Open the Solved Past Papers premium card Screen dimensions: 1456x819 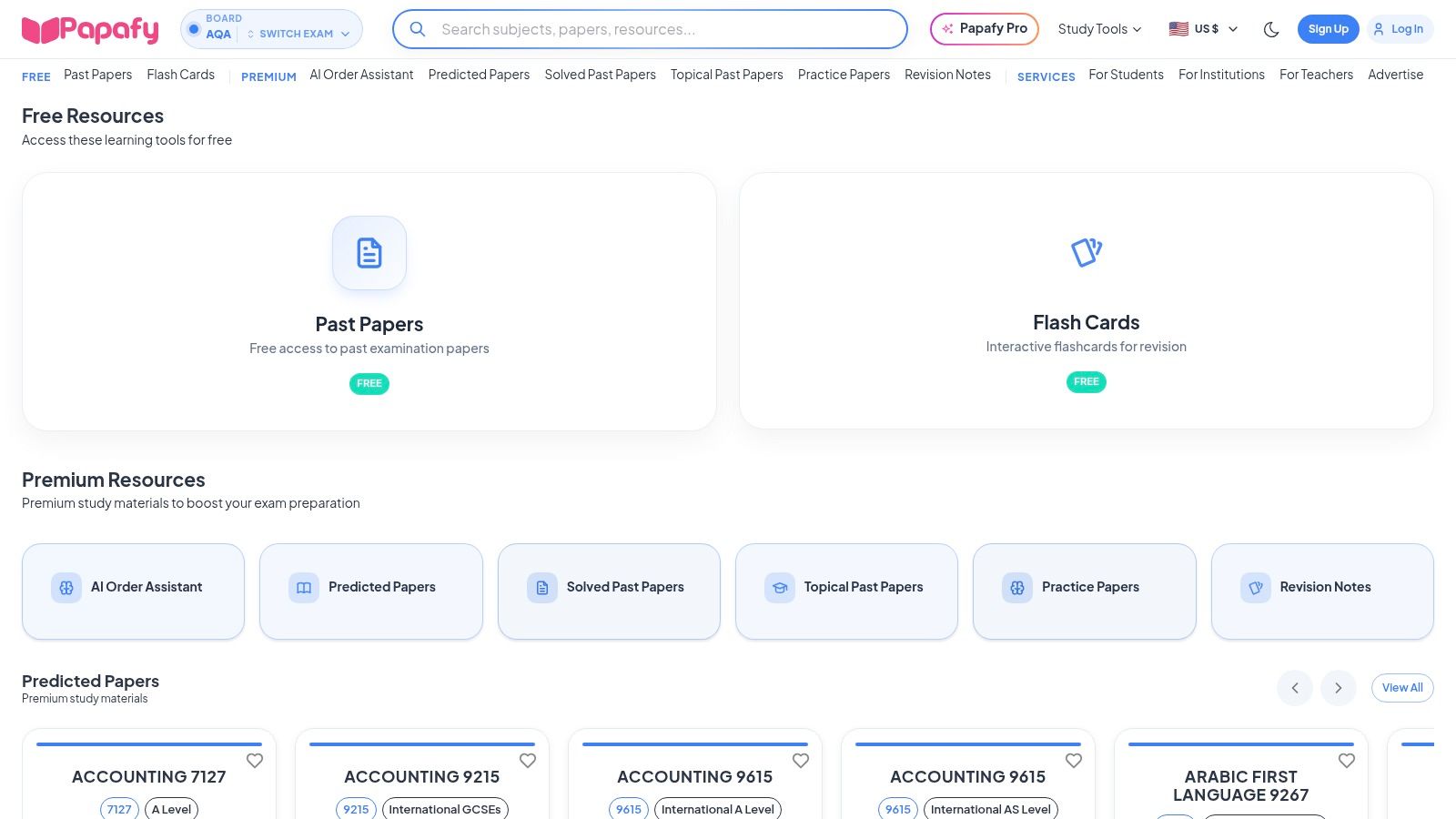click(609, 591)
